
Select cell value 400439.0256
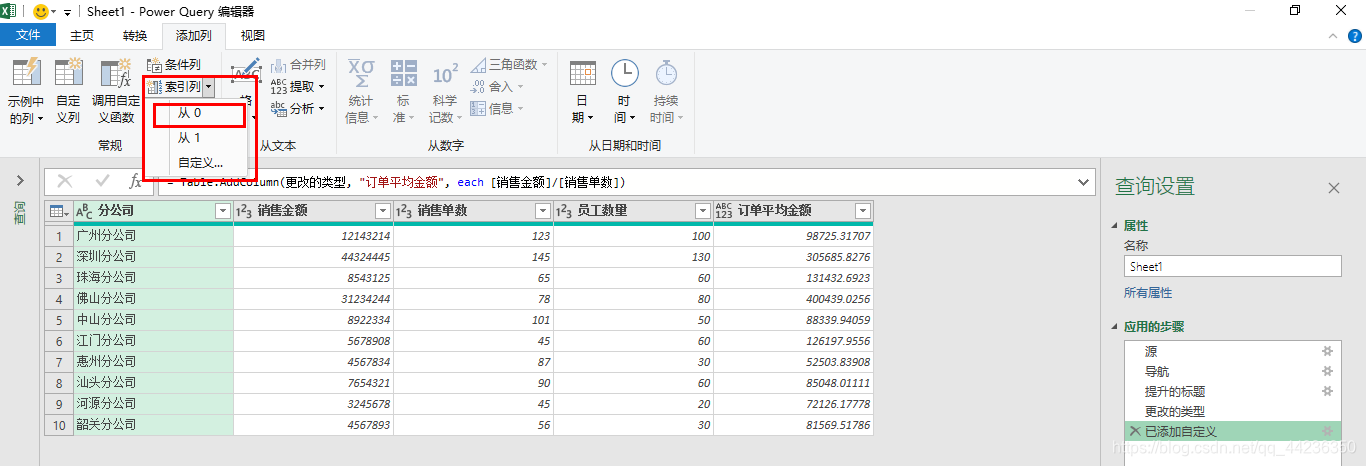point(793,299)
